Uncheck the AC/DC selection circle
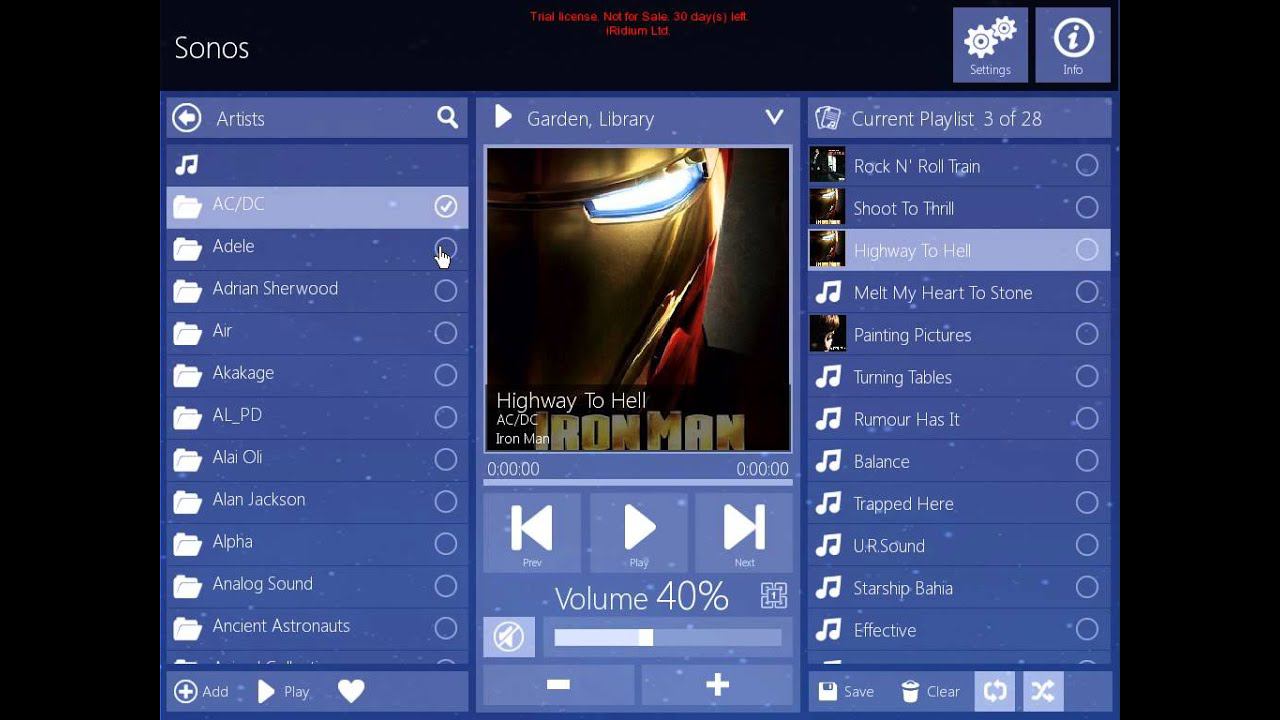Screen dimensions: 1280x720 click(446, 206)
